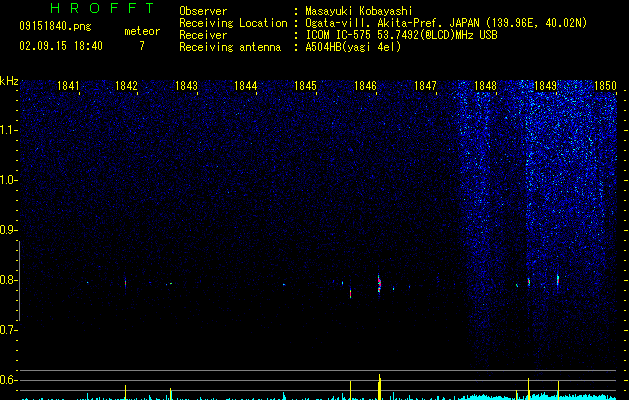
Task: Click observer name Masayuki Kobayashi
Action: click(359, 11)
